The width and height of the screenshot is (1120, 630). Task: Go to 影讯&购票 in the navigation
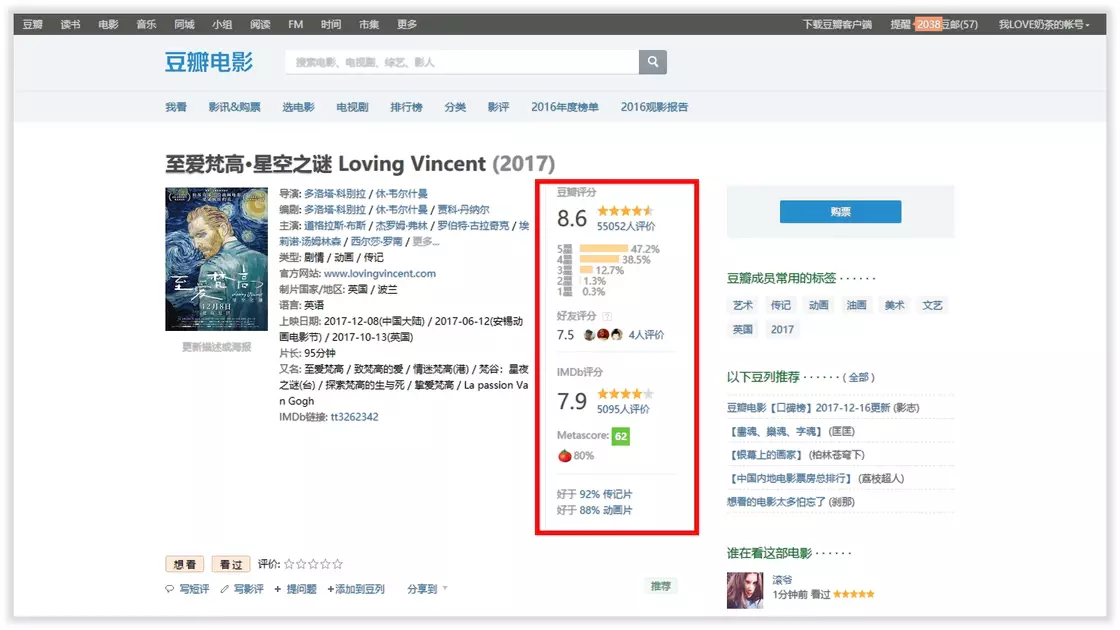[234, 107]
